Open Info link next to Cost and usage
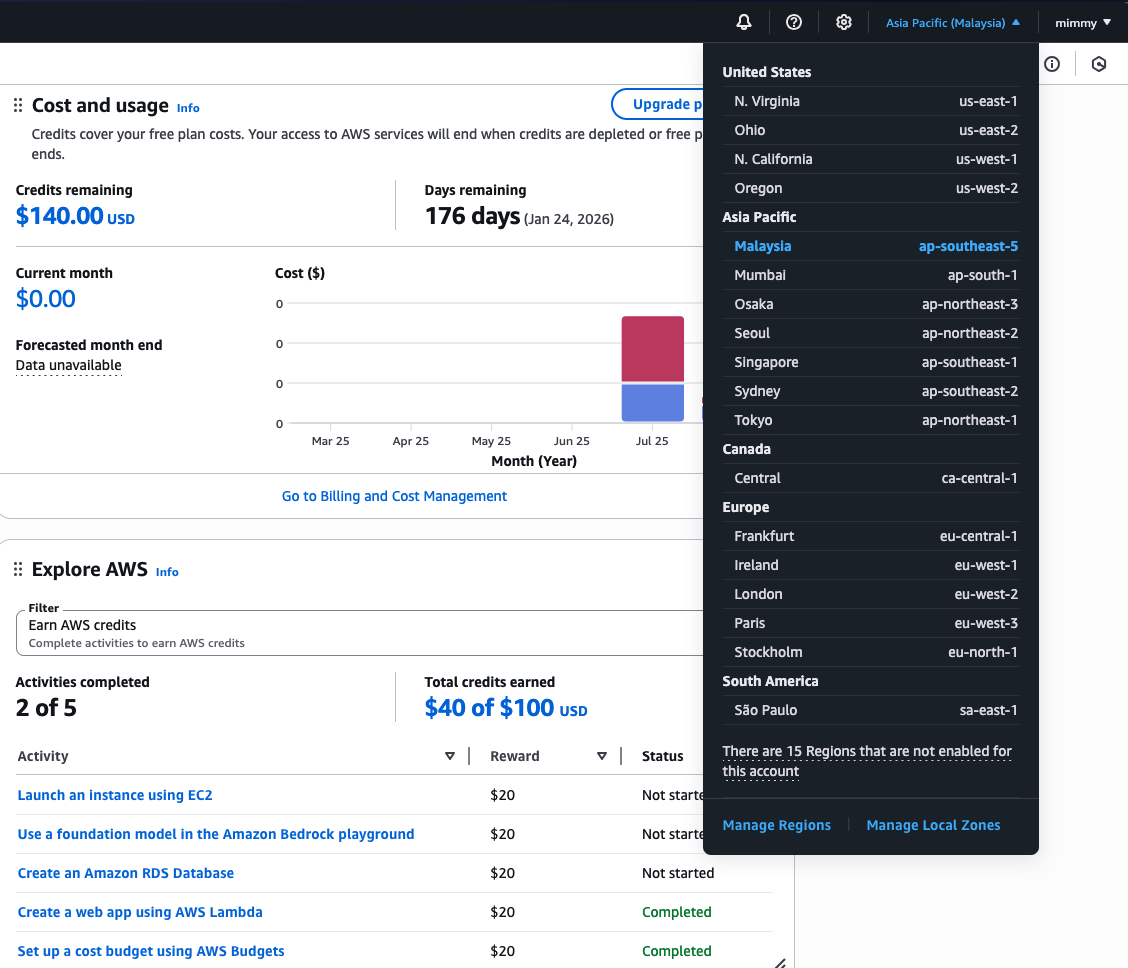Image resolution: width=1128 pixels, height=968 pixels. pos(188,108)
